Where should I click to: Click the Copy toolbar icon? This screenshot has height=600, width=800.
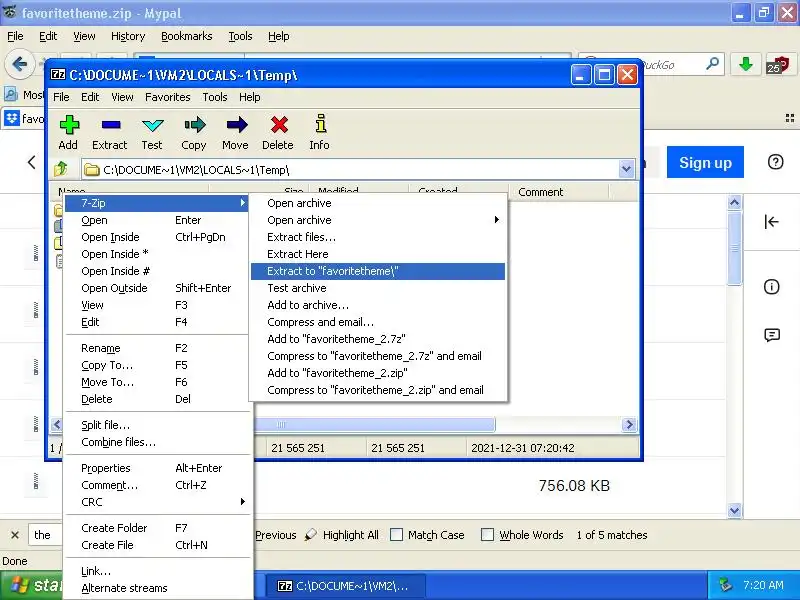(194, 124)
